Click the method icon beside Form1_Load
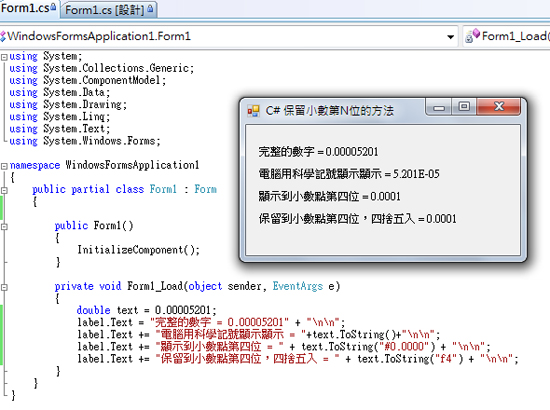550x410 pixels. [472, 36]
